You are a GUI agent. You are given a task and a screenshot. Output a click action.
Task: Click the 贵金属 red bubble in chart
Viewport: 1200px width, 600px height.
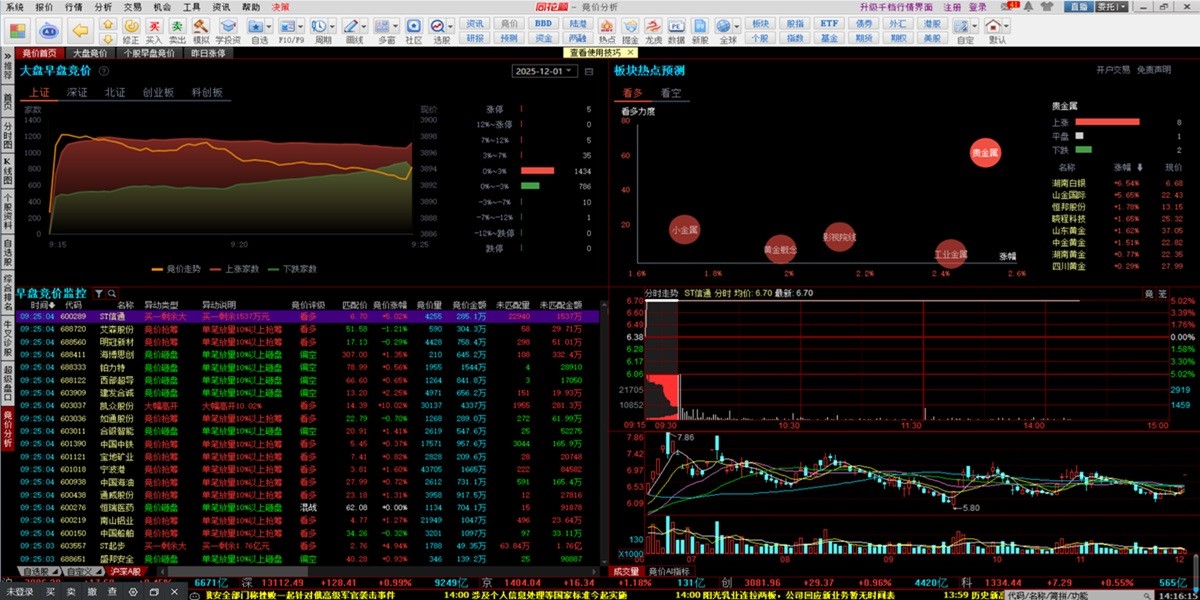click(x=985, y=152)
